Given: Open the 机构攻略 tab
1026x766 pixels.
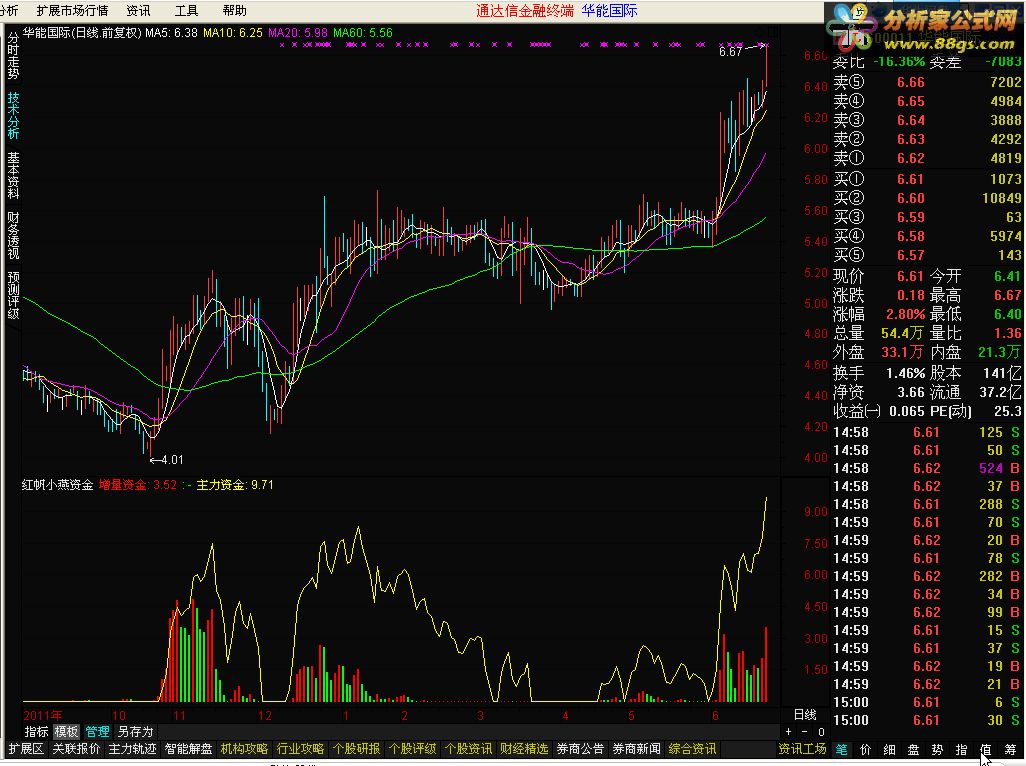Looking at the screenshot, I should click(244, 749).
